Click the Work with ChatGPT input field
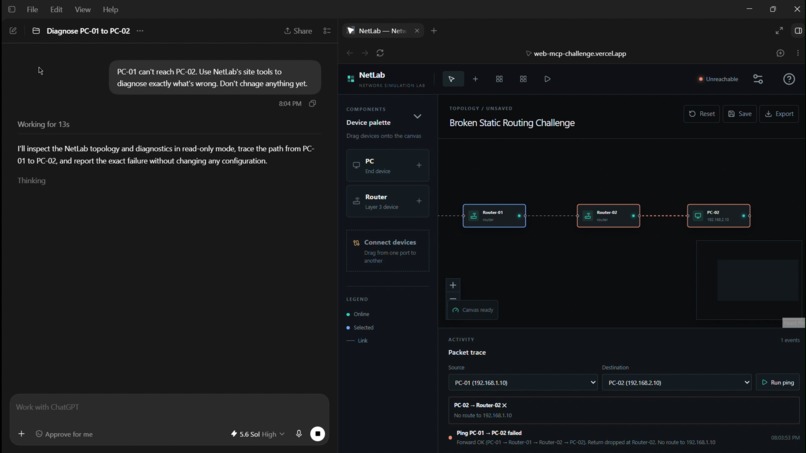The image size is (806, 453). tap(170, 407)
